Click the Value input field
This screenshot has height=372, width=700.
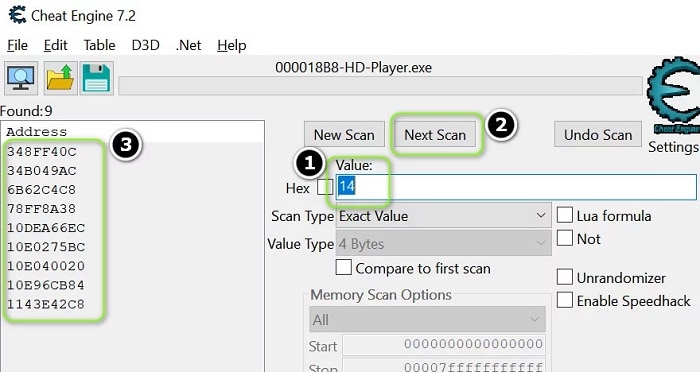(516, 187)
